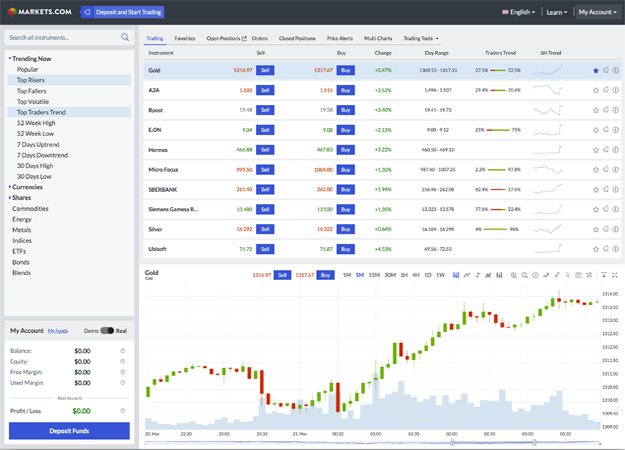This screenshot has width=625, height=450.
Task: Switch to the Favorites tab
Action: pos(185,38)
